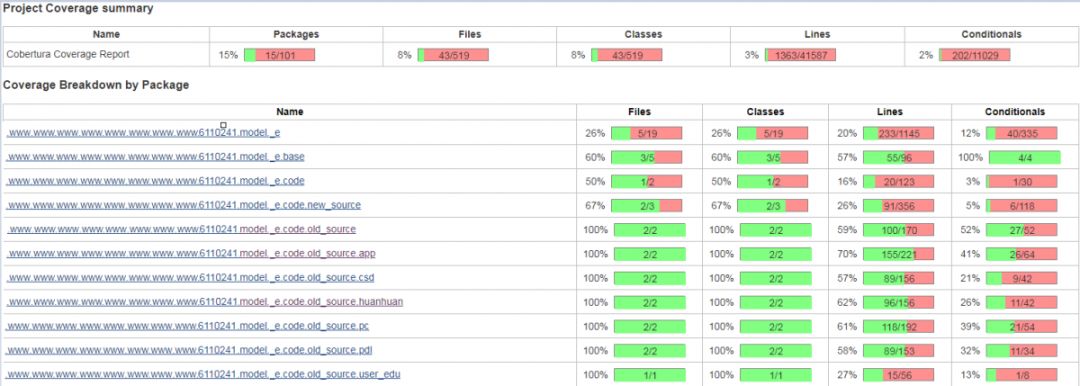
Task: Click the Conditionals header in breakdown table
Action: (1015, 112)
